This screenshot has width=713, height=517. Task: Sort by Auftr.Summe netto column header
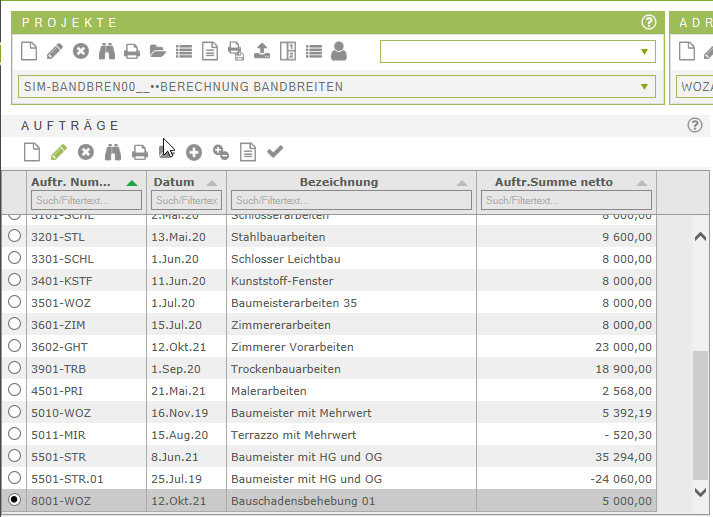click(x=553, y=182)
